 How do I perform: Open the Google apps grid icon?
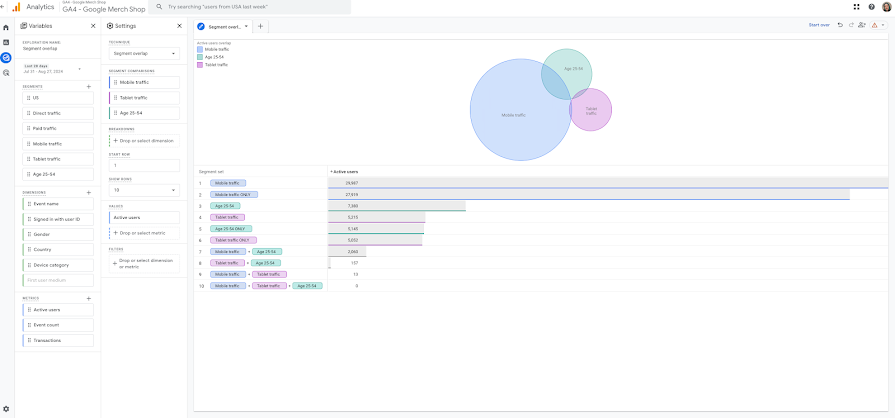point(856,7)
